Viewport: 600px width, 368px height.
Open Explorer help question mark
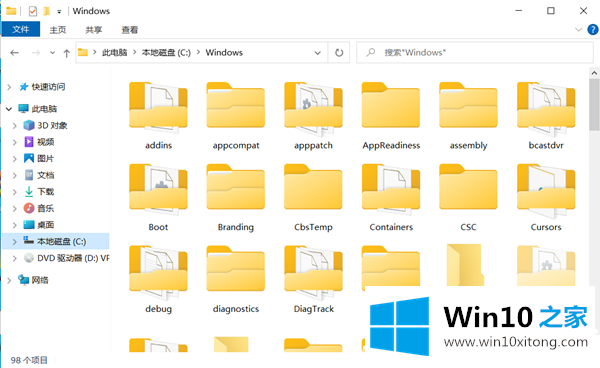(593, 29)
